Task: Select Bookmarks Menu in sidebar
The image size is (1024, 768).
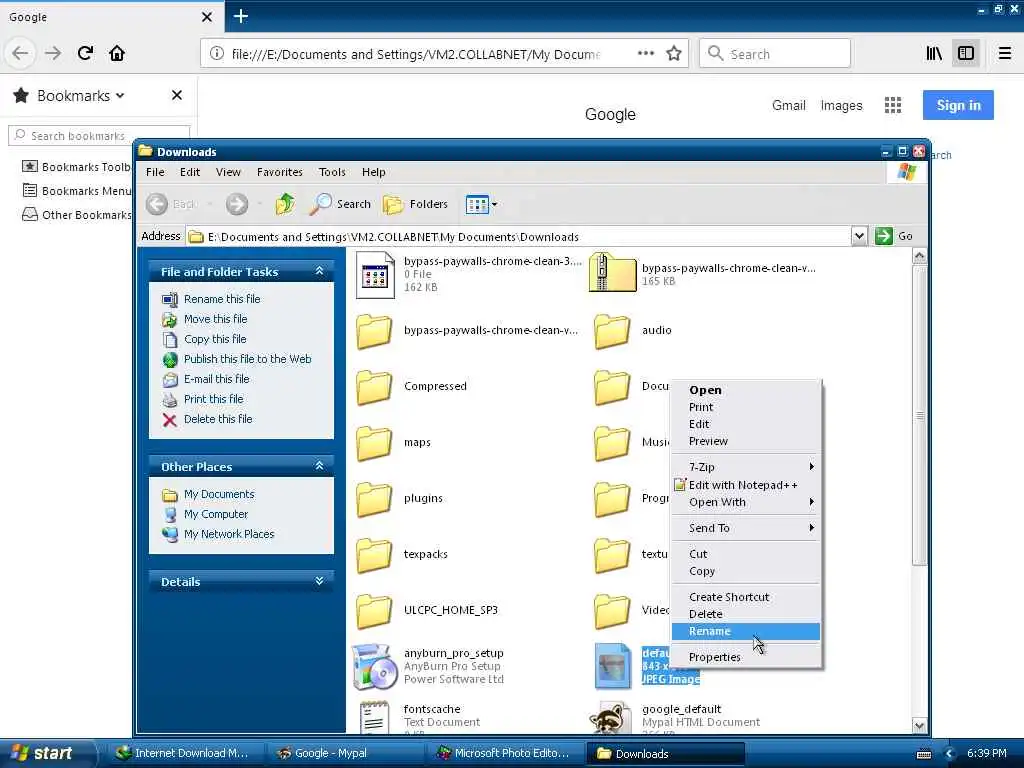Action: coord(76,191)
